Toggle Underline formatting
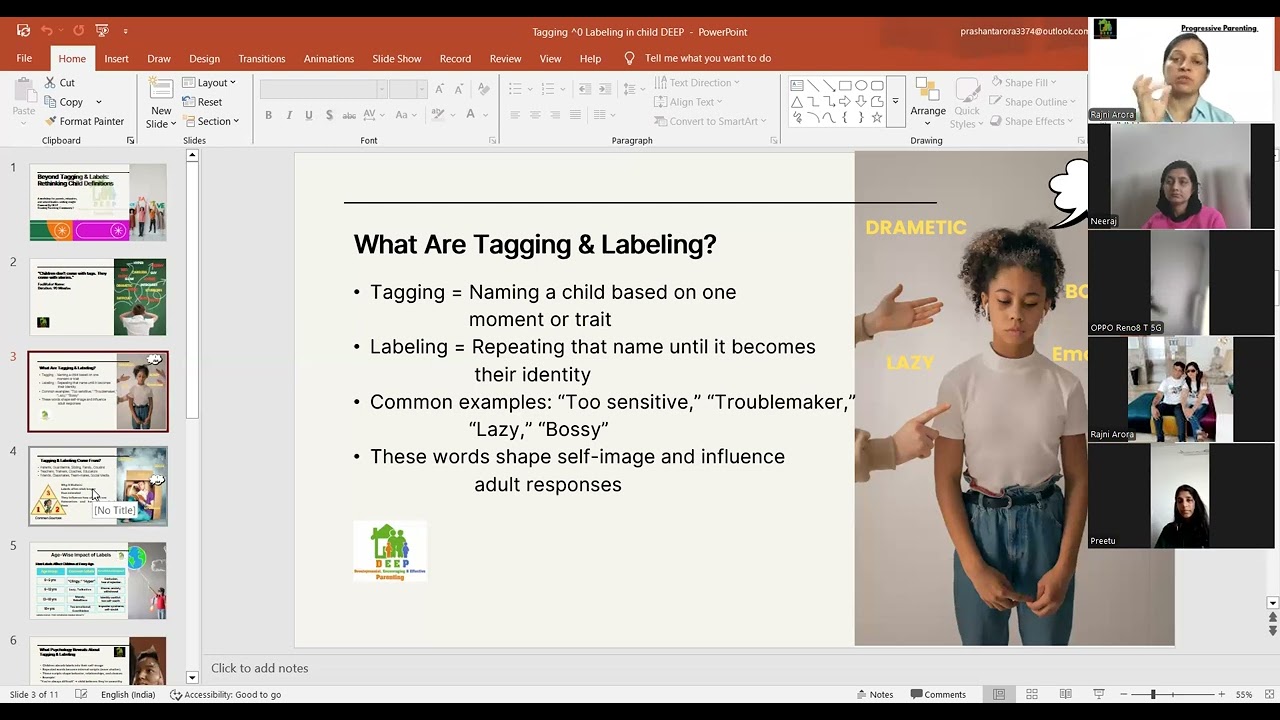1280x720 pixels. 309,115
